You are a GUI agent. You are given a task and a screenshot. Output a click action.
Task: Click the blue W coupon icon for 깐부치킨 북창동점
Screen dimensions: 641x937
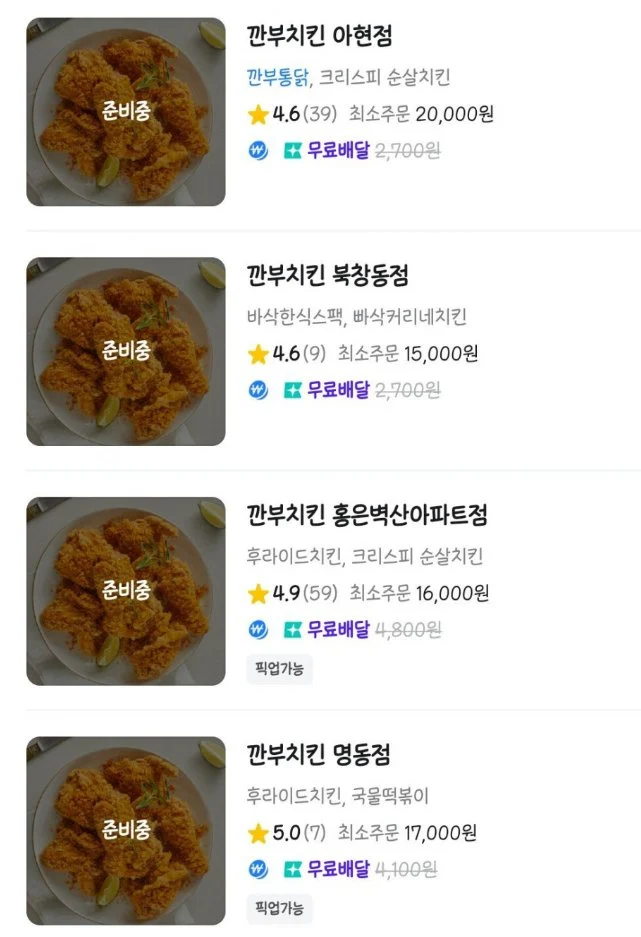(x=258, y=390)
